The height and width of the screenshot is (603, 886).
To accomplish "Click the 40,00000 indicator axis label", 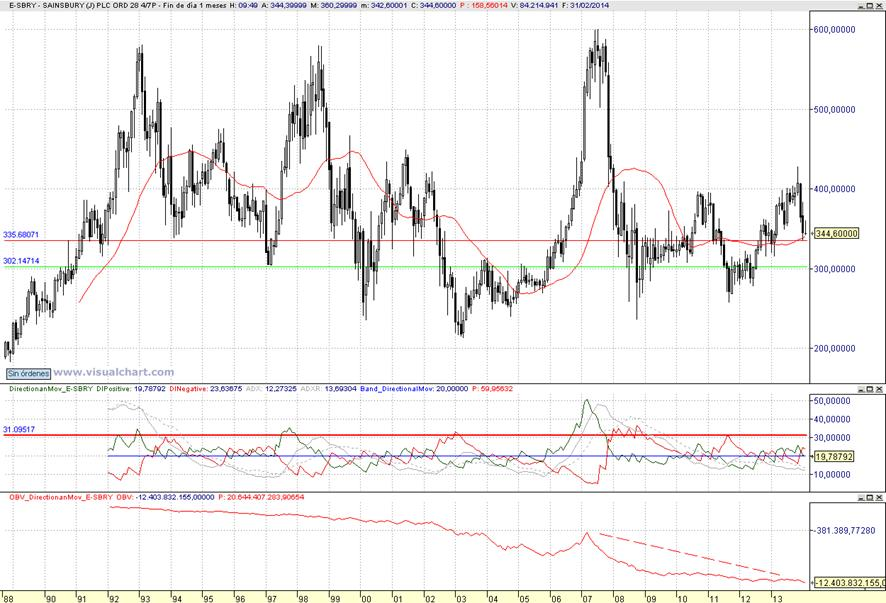I will coord(832,419).
